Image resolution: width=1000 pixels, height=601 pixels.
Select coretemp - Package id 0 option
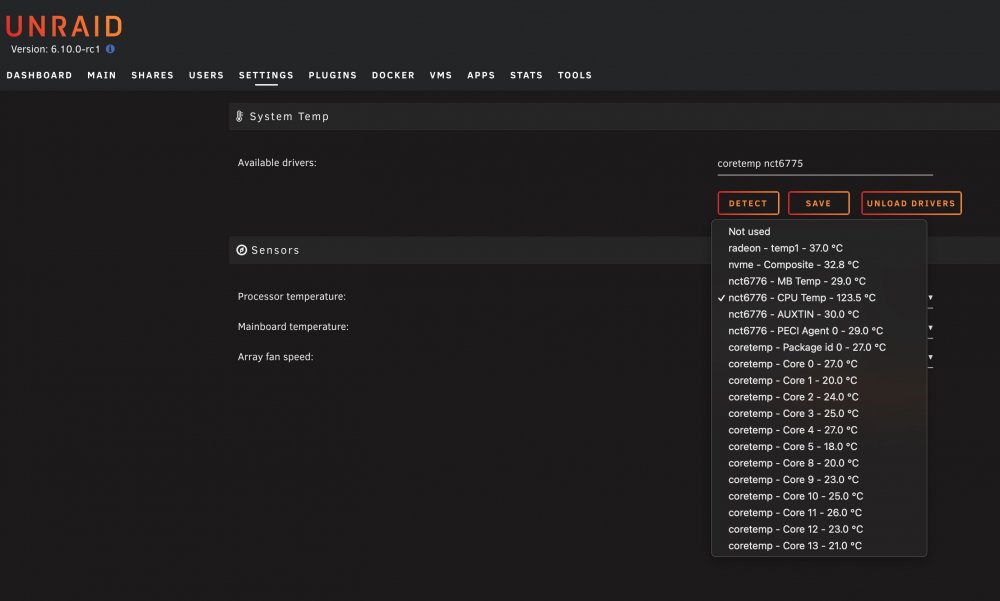pyautogui.click(x=819, y=348)
